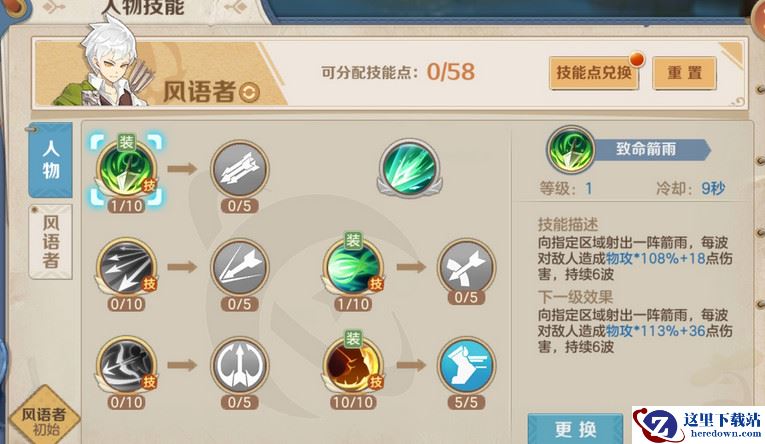Select the triple-arrow passive skill at 0/5

240,170
